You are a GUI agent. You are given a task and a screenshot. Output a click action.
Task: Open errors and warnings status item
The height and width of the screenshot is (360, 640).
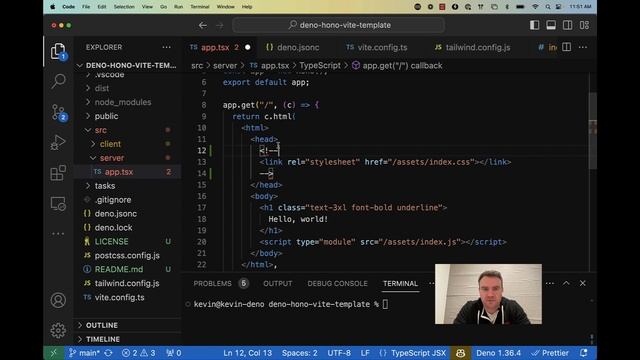click(139, 353)
